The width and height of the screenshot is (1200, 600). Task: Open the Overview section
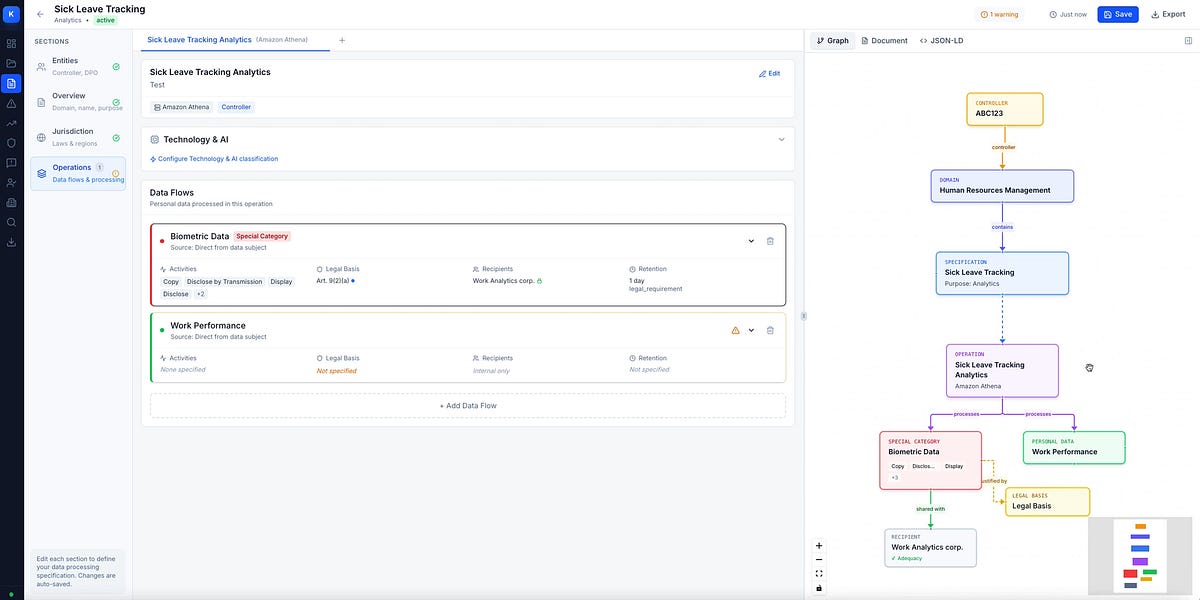pos(78,102)
